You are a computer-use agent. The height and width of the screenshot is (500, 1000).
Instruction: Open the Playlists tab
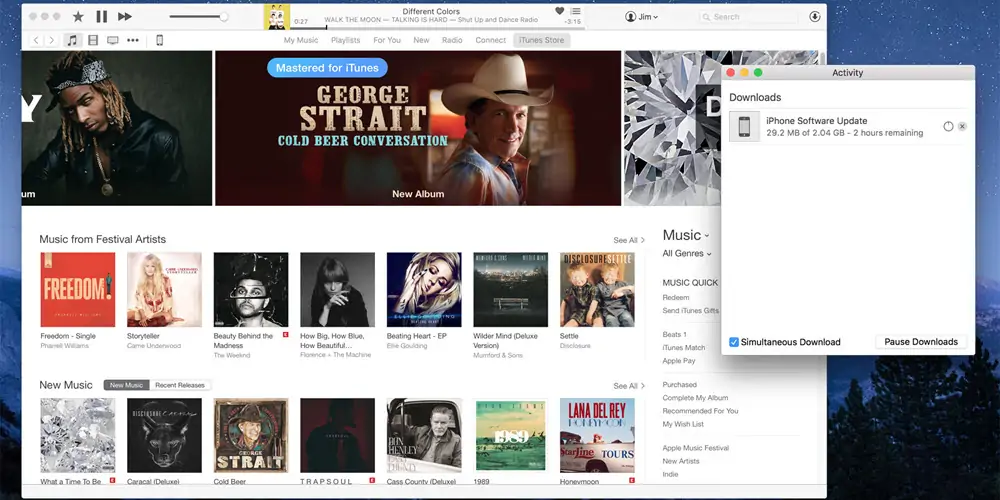(x=346, y=40)
